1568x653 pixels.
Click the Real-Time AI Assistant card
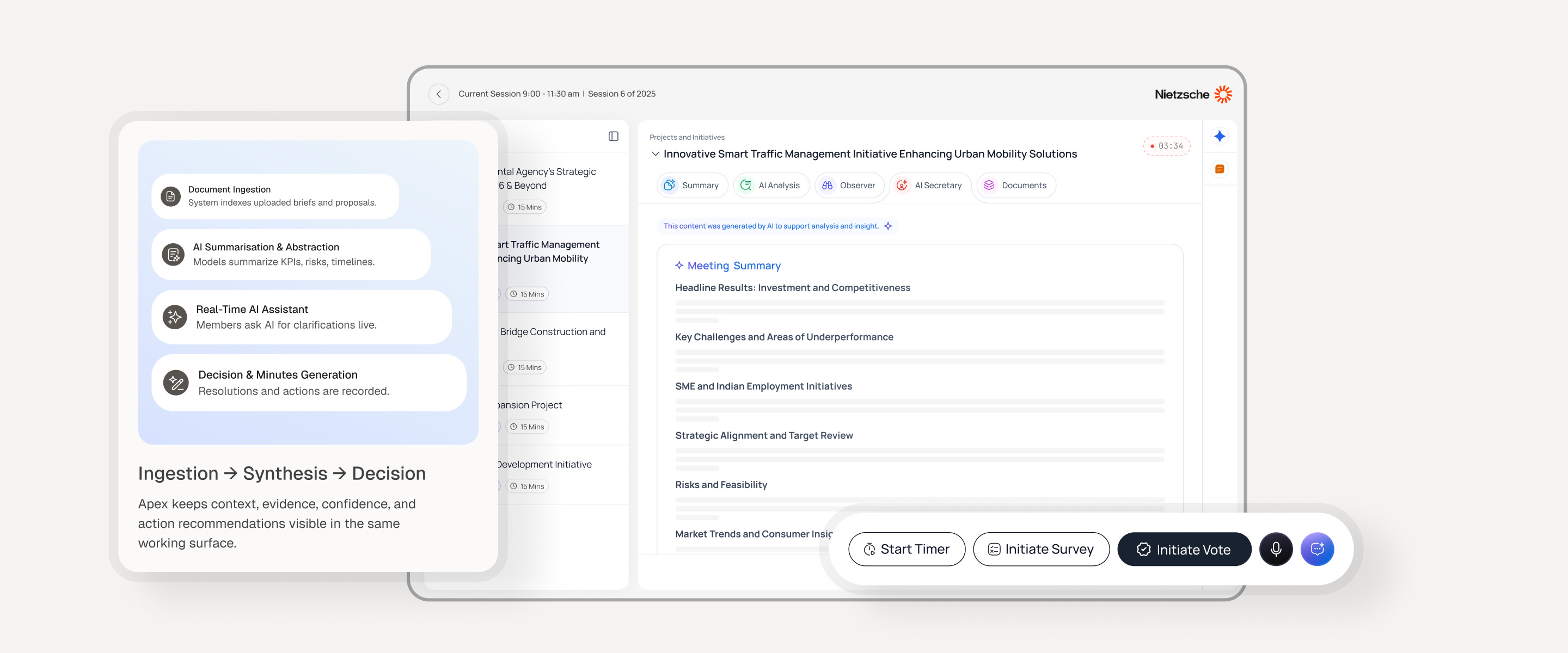(x=302, y=317)
